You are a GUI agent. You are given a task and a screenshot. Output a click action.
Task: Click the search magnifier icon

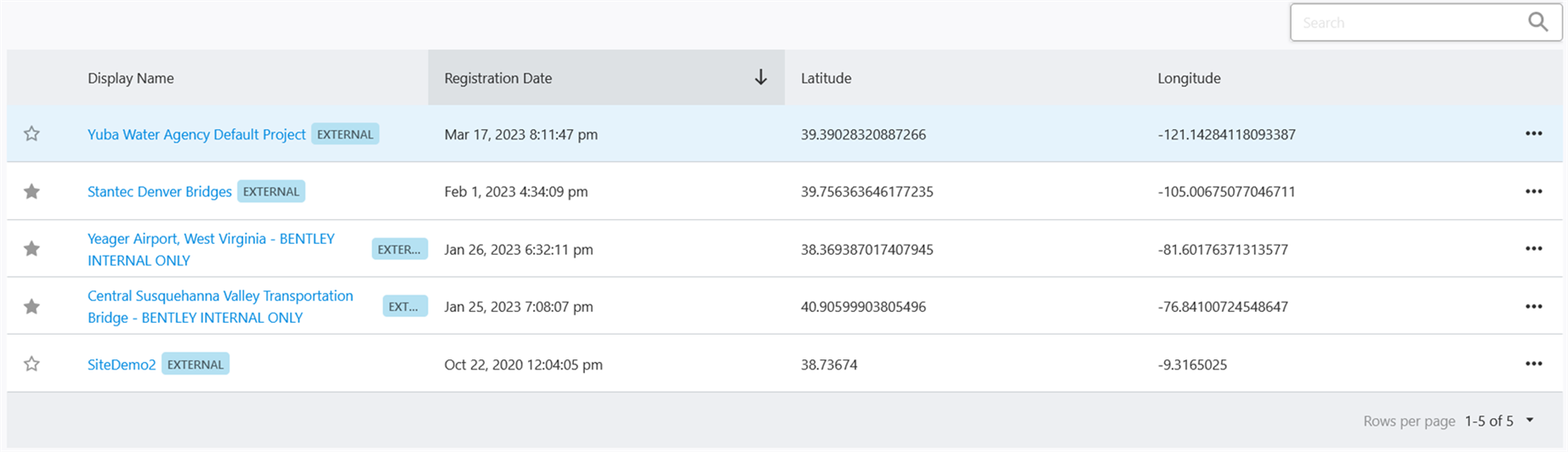coord(1537,22)
